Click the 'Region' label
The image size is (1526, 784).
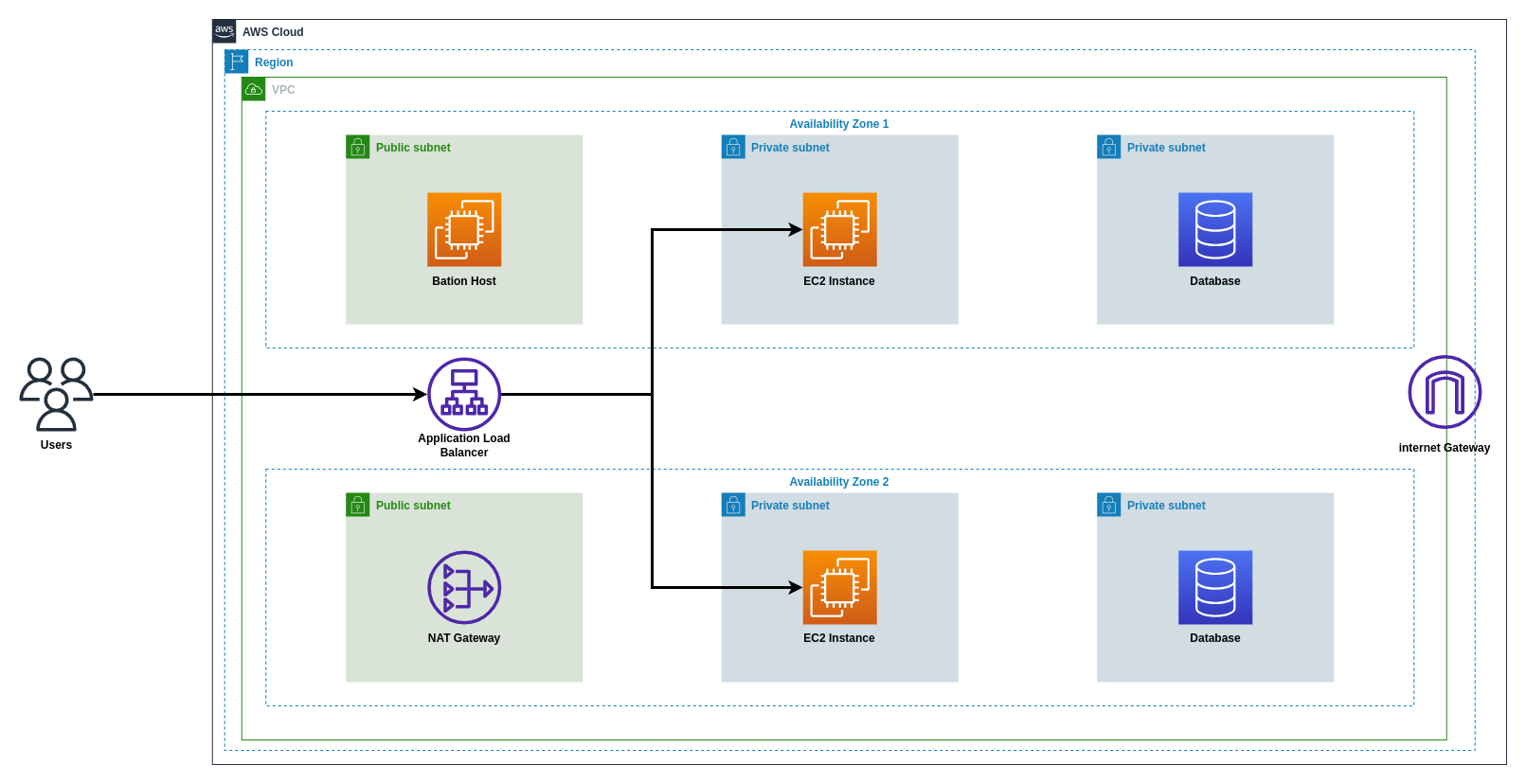(274, 62)
